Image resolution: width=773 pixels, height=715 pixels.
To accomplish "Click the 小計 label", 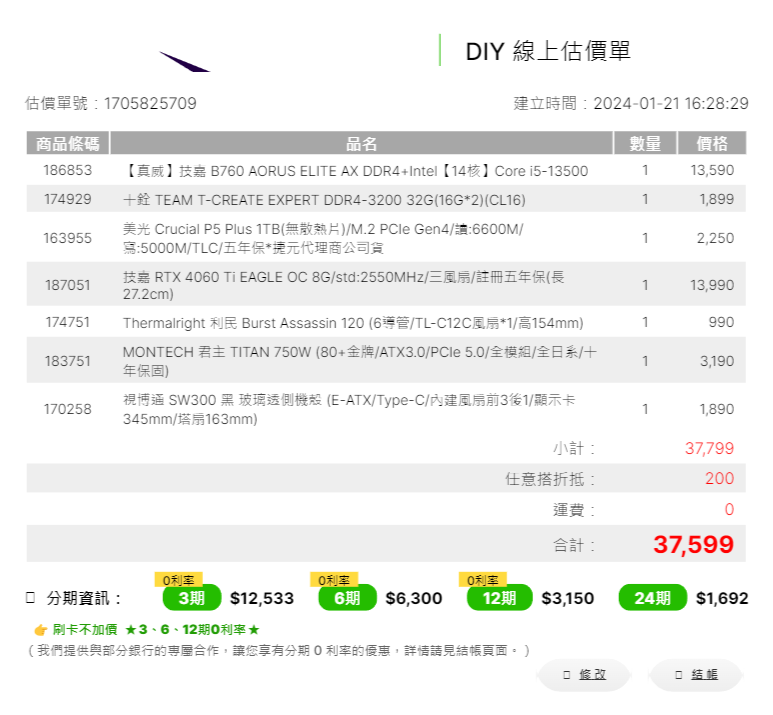I will pyautogui.click(x=574, y=448).
